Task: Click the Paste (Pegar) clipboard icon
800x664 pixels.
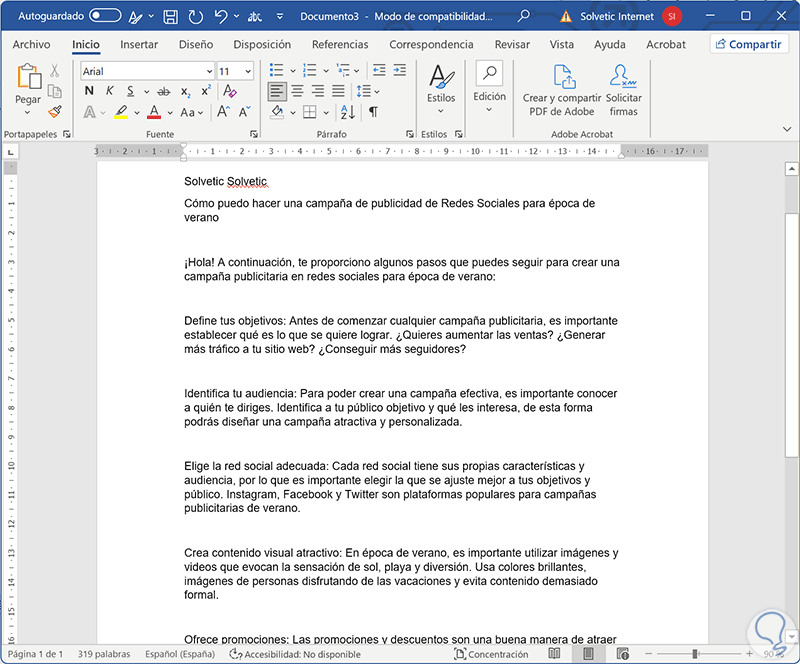Action: tap(29, 77)
